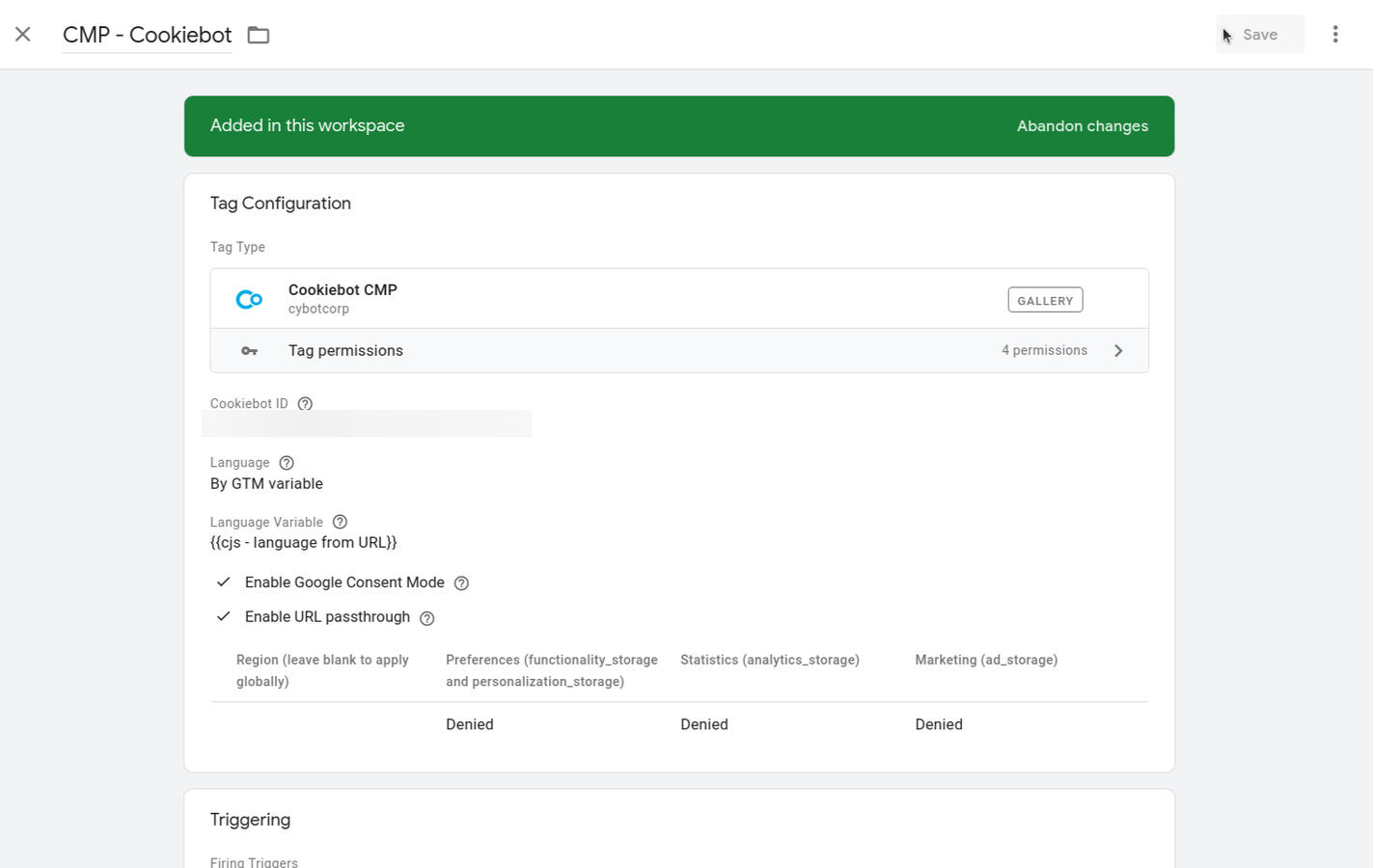Open the folder icon next to the tag name
Viewport: 1373px width, 868px height.
click(258, 36)
